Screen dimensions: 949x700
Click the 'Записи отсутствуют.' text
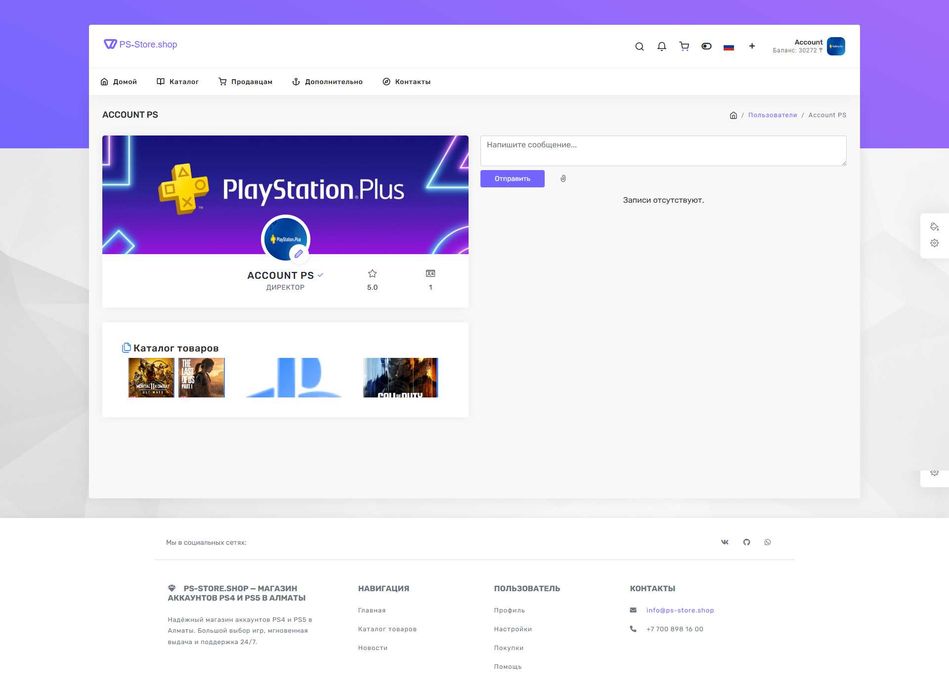tap(663, 200)
